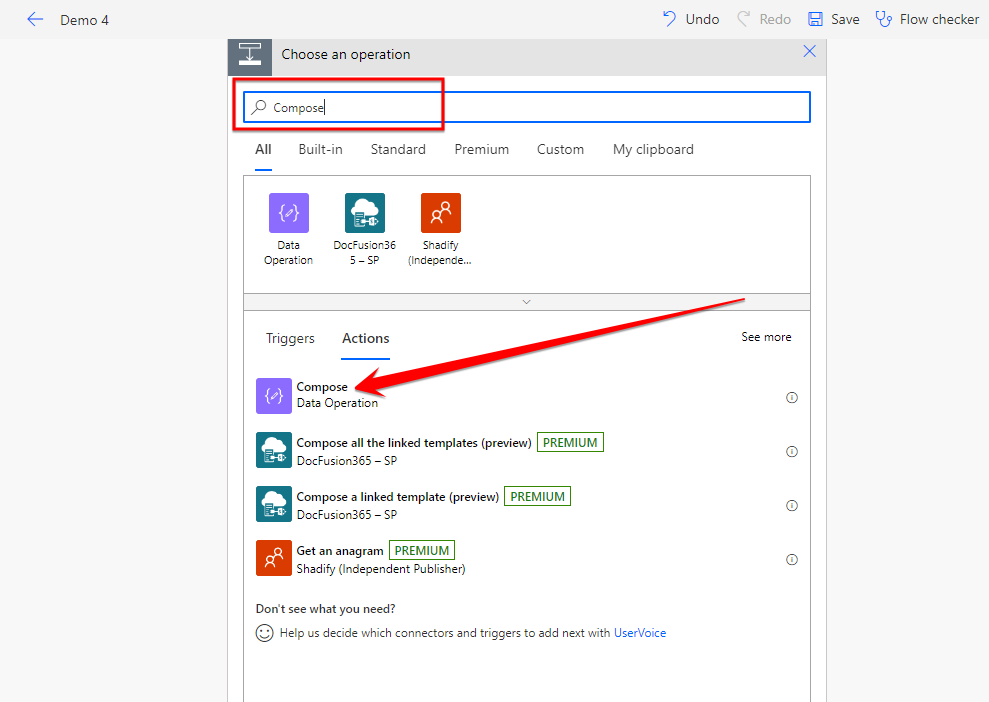This screenshot has width=989, height=702.
Task: Select the DocFusion365 – SP connector icon
Action: pyautogui.click(x=365, y=213)
